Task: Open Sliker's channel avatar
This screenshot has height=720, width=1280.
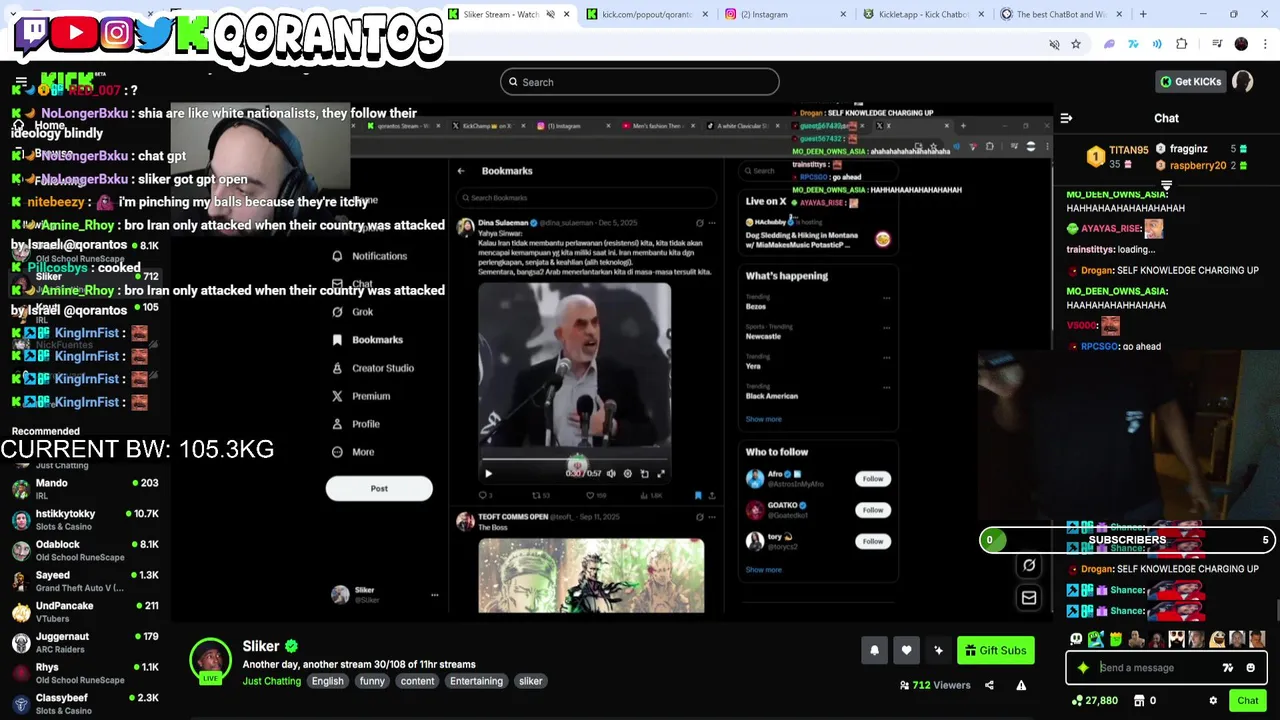Action: click(x=210, y=660)
